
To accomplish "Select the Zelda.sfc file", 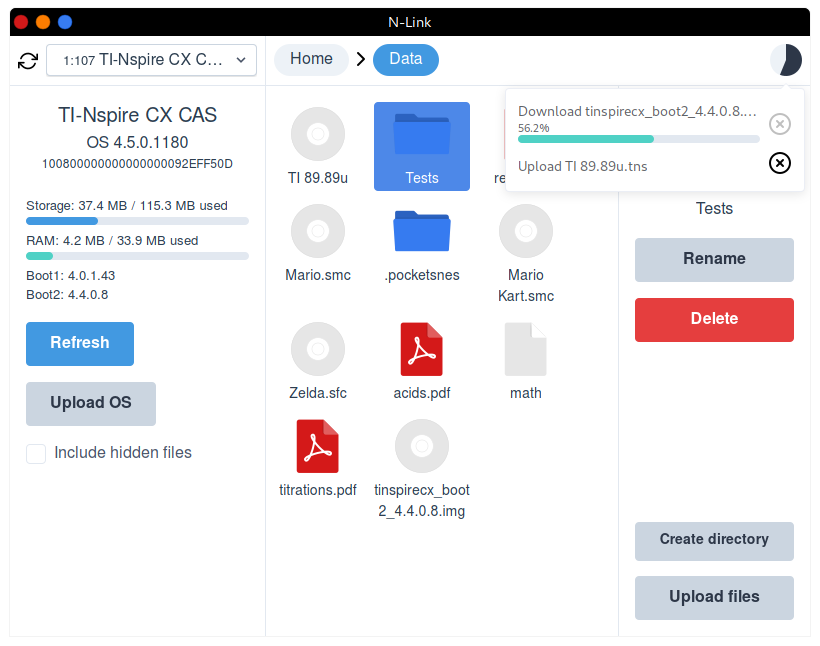I will [317, 361].
